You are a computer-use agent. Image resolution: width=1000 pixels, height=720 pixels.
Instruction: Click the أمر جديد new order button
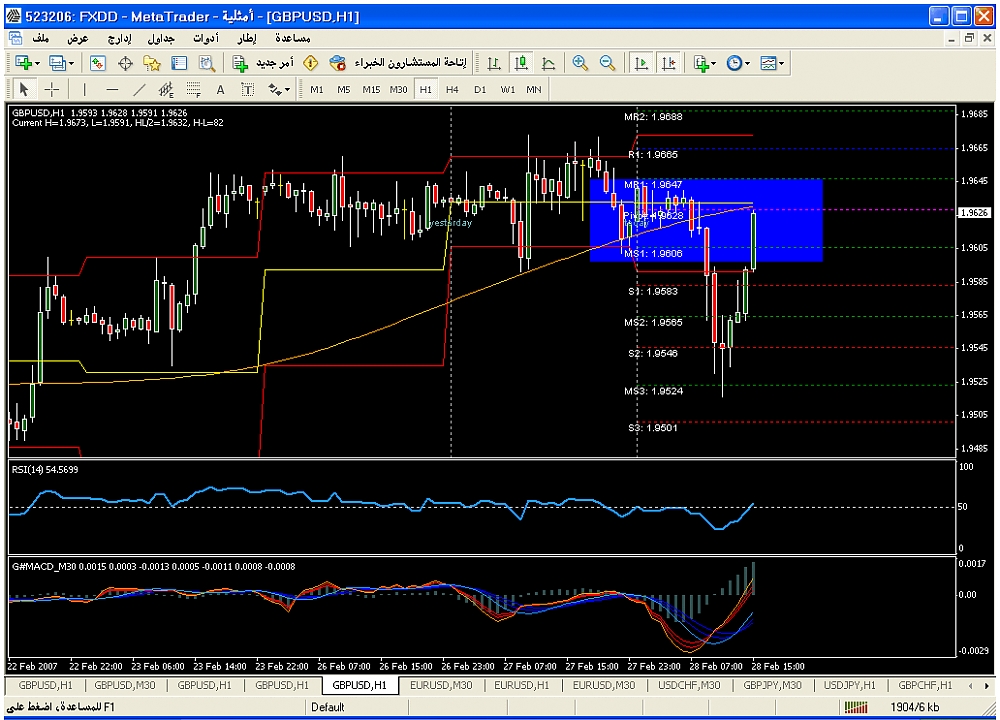tap(262, 63)
